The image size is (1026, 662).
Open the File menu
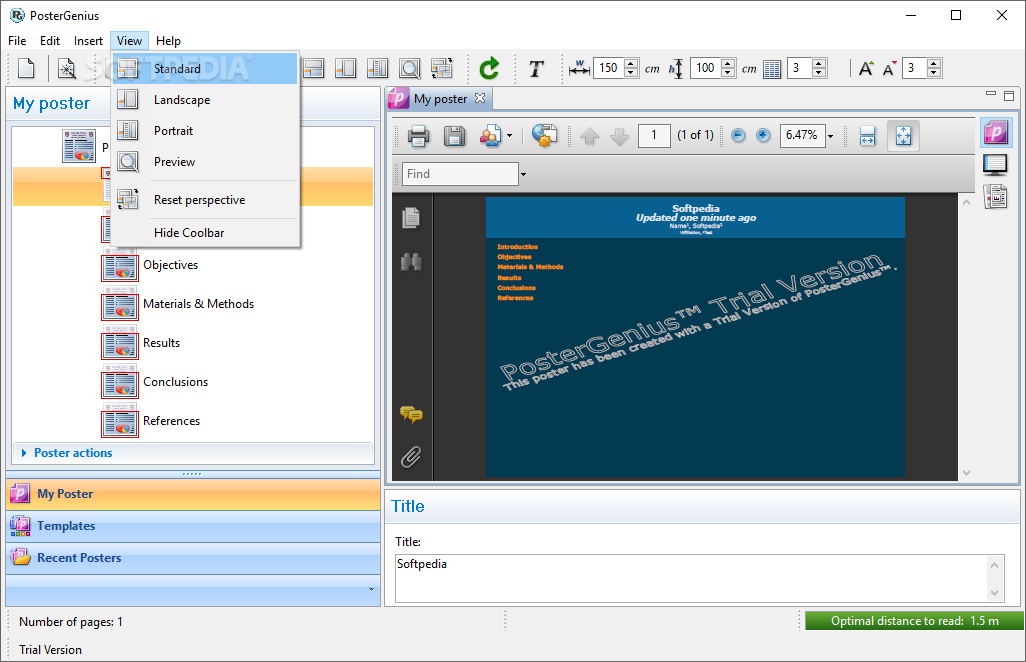pyautogui.click(x=17, y=41)
